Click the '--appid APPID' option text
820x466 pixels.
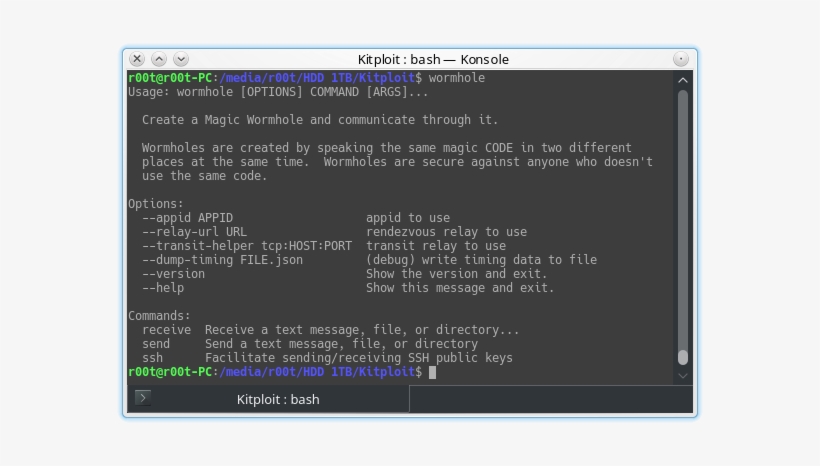[187, 218]
